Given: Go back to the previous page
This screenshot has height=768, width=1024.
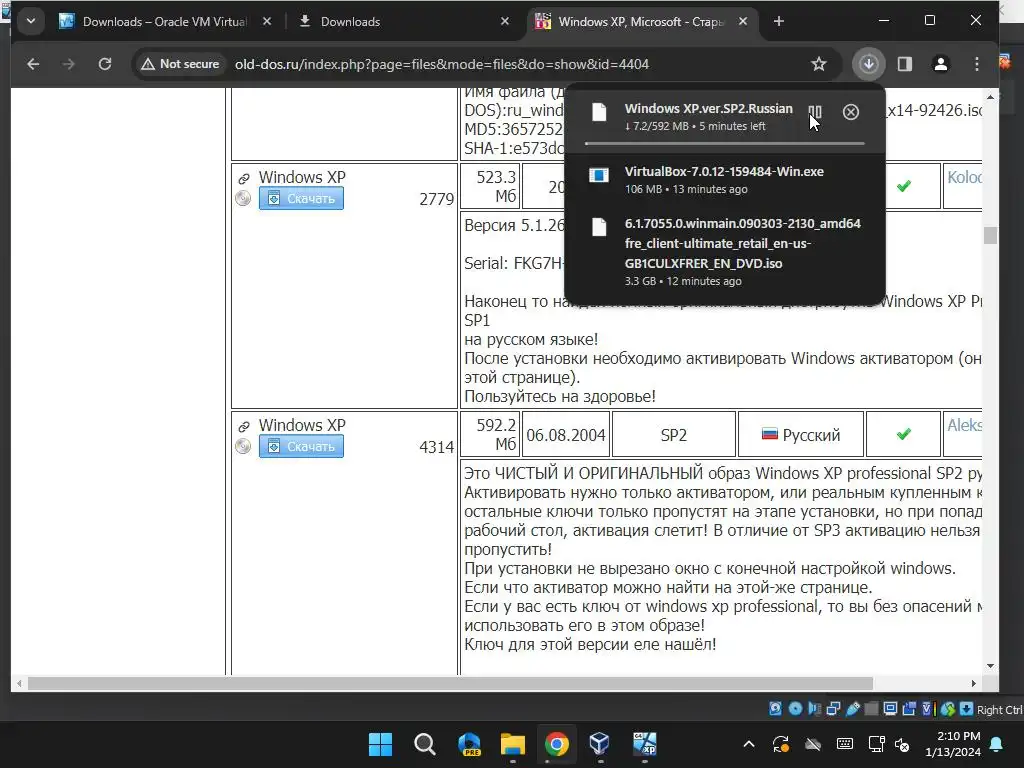Looking at the screenshot, I should click(x=33, y=64).
